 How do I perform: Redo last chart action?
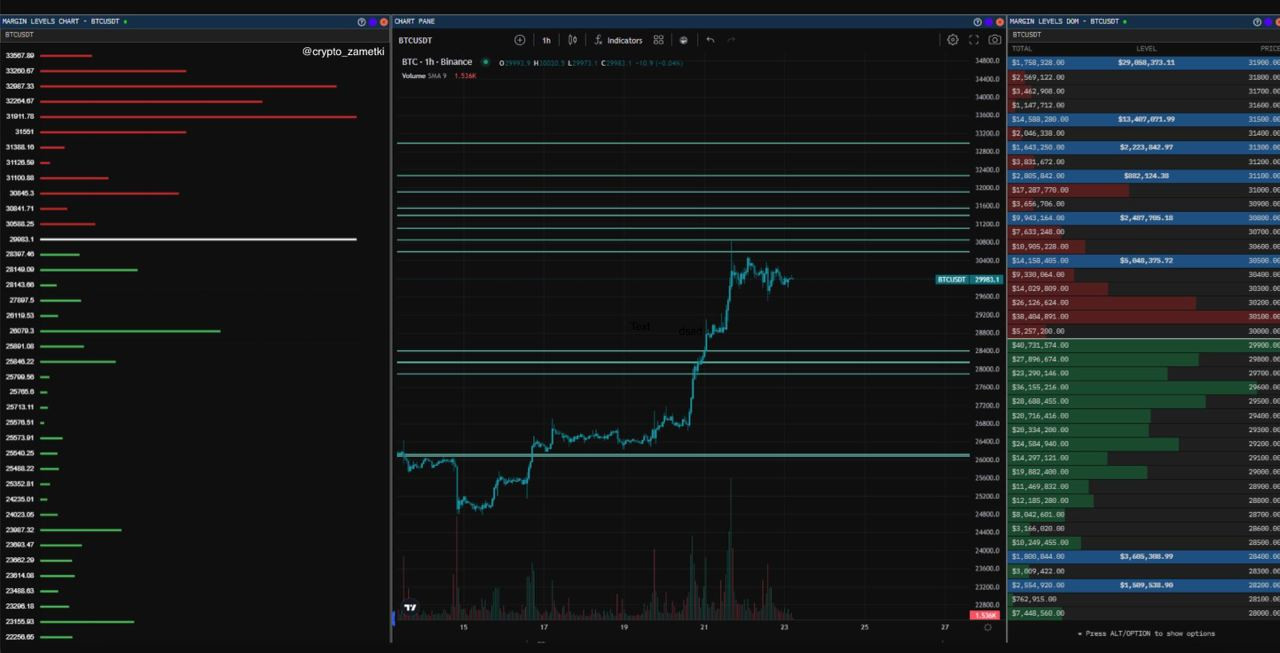[x=731, y=40]
